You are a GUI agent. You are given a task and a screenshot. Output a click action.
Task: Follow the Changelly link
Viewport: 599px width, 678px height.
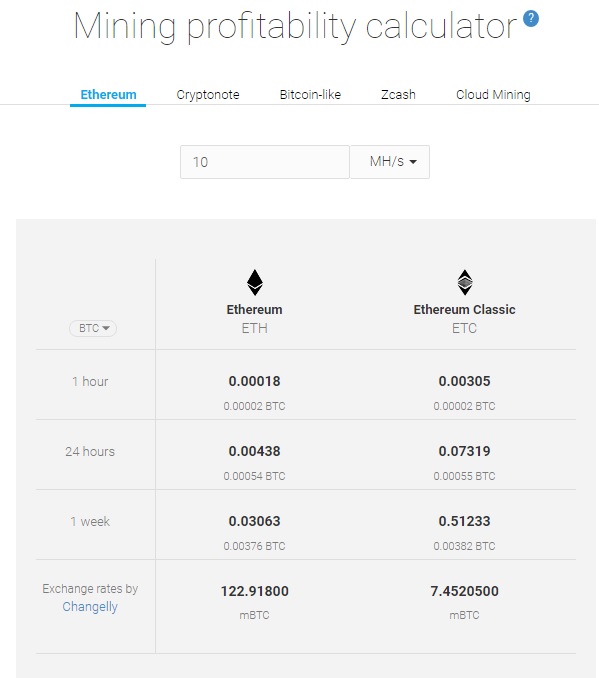(x=90, y=607)
